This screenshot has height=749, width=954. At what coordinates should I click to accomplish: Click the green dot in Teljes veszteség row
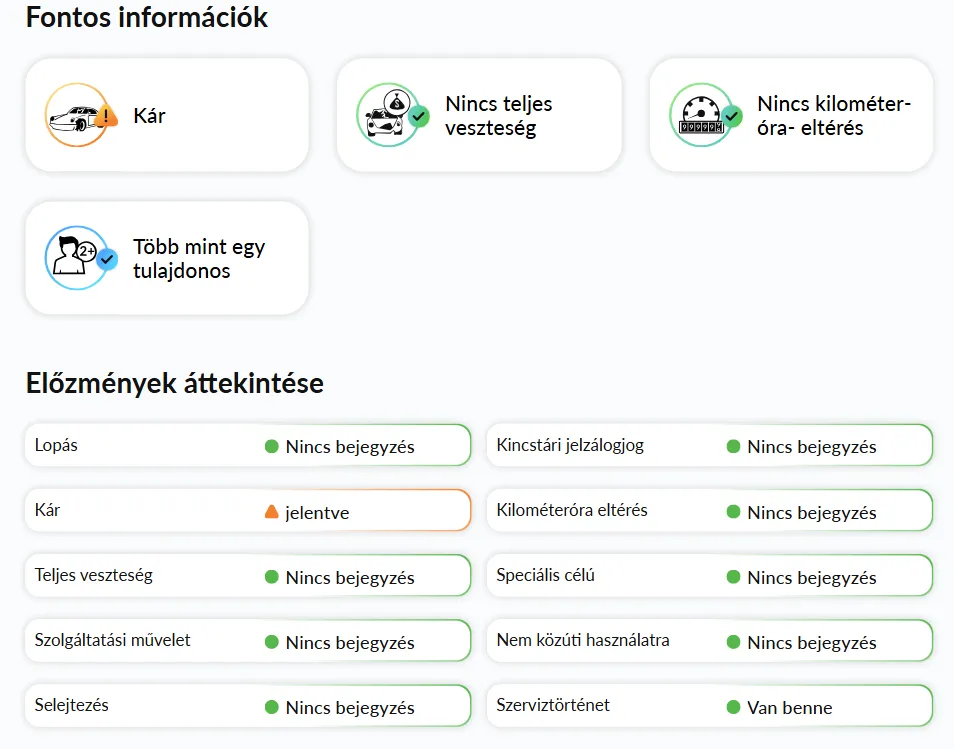272,577
